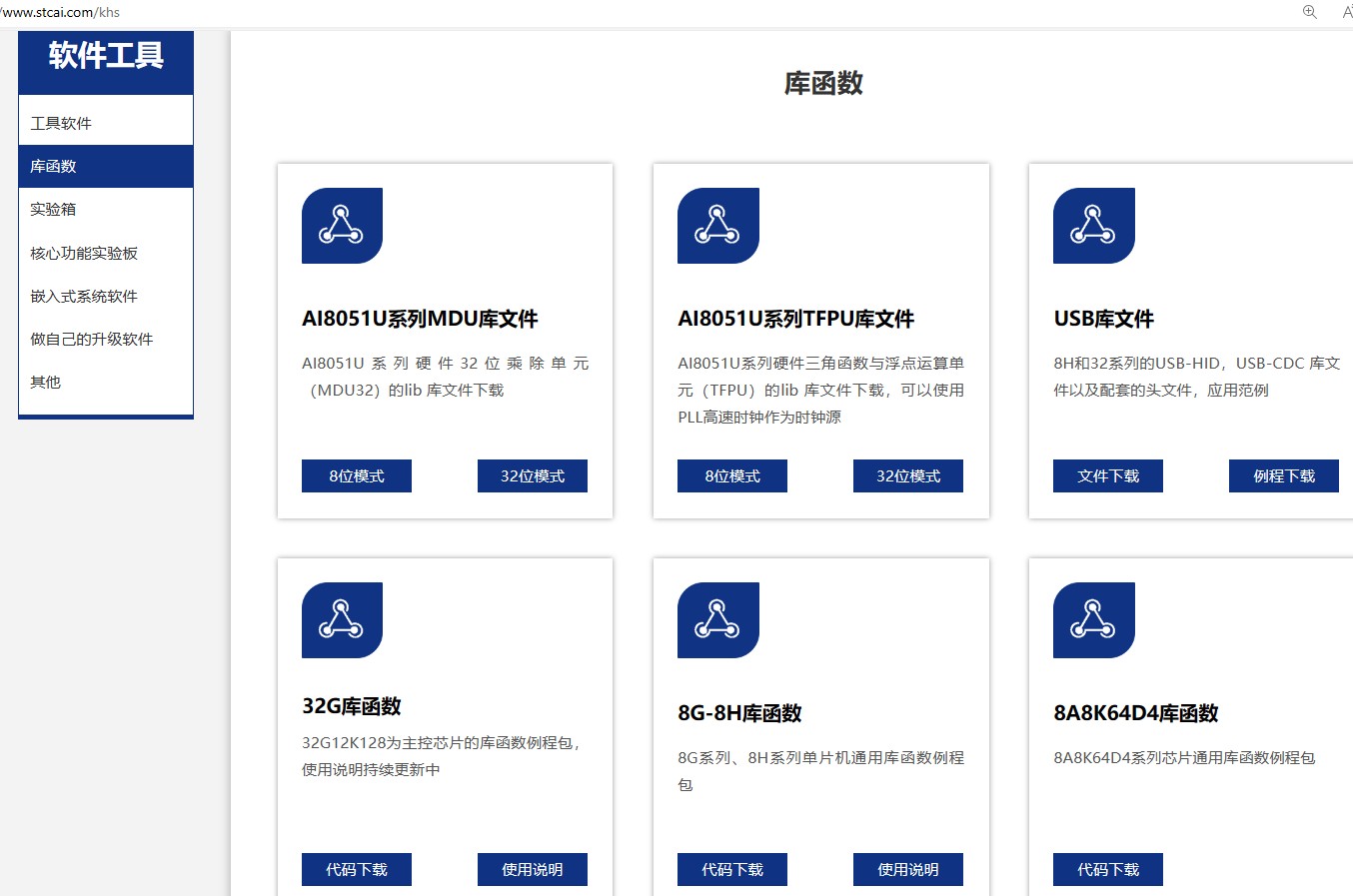The height and width of the screenshot is (896, 1353).
Task: Open 32G库函数 使用说明
Action: pos(533,869)
